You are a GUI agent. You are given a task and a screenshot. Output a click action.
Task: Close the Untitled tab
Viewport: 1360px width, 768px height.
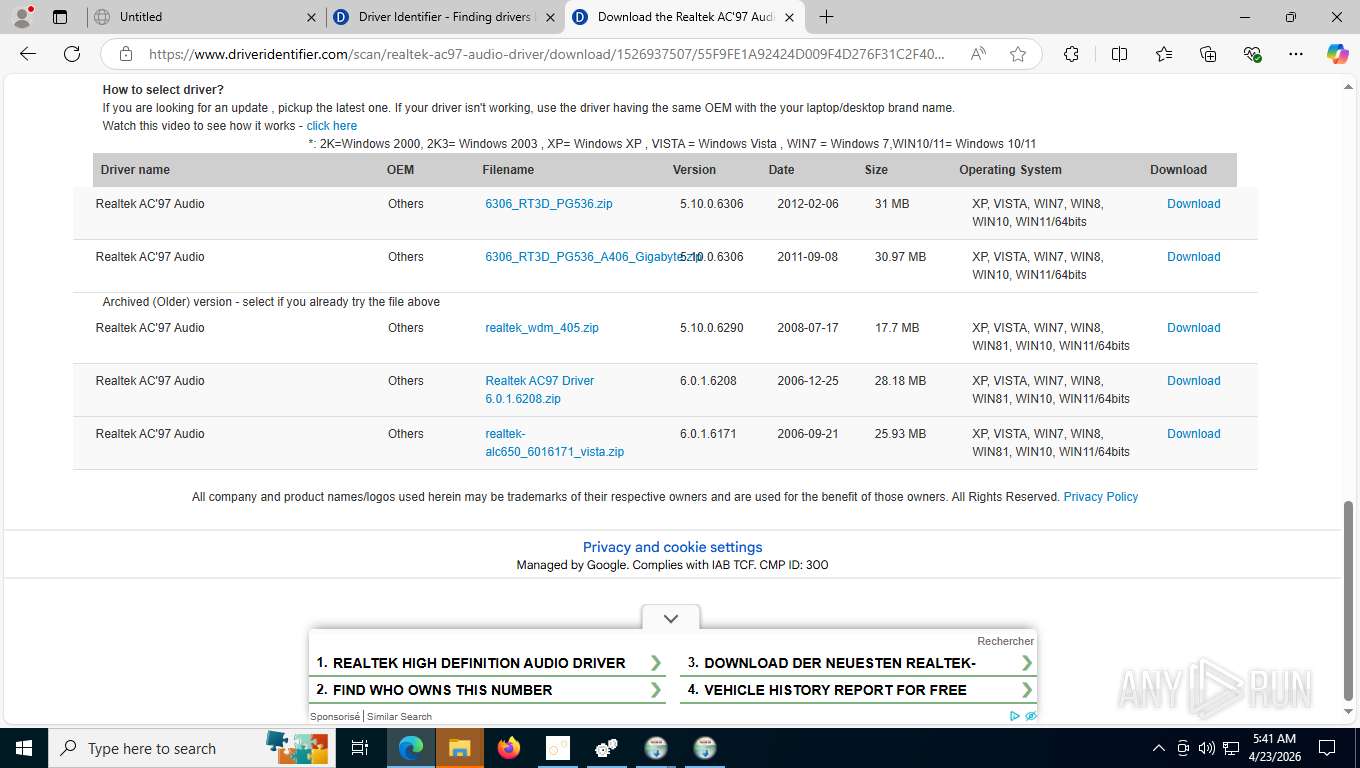point(311,17)
